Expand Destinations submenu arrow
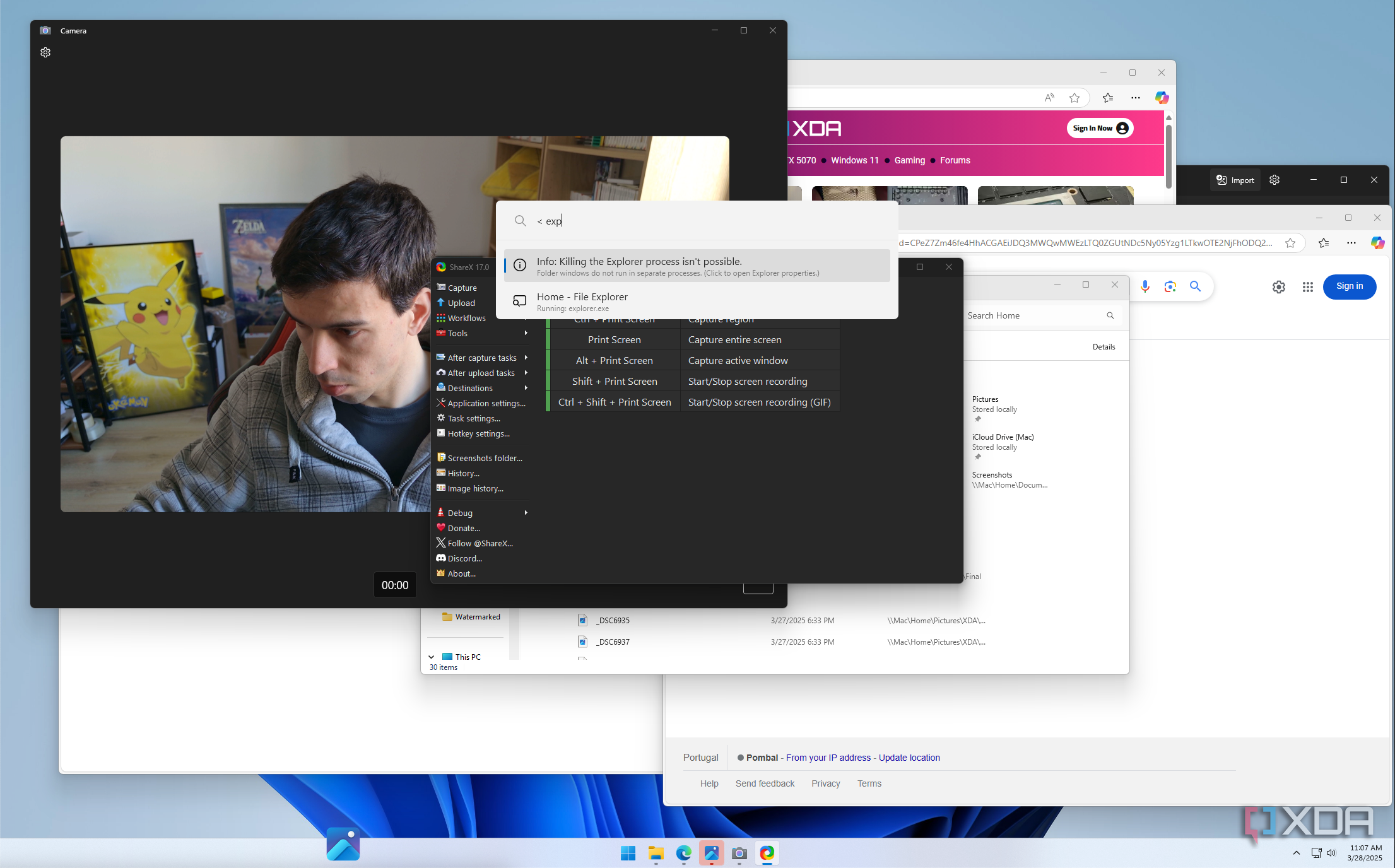 (526, 388)
